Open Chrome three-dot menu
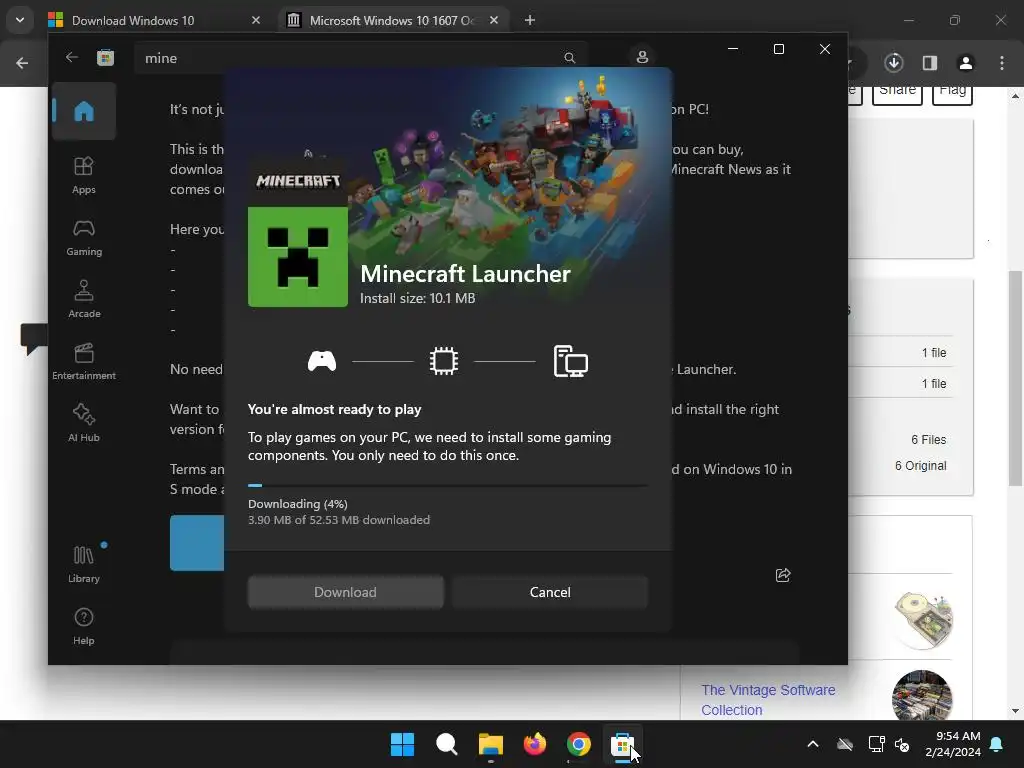The image size is (1024, 768). [x=1002, y=63]
